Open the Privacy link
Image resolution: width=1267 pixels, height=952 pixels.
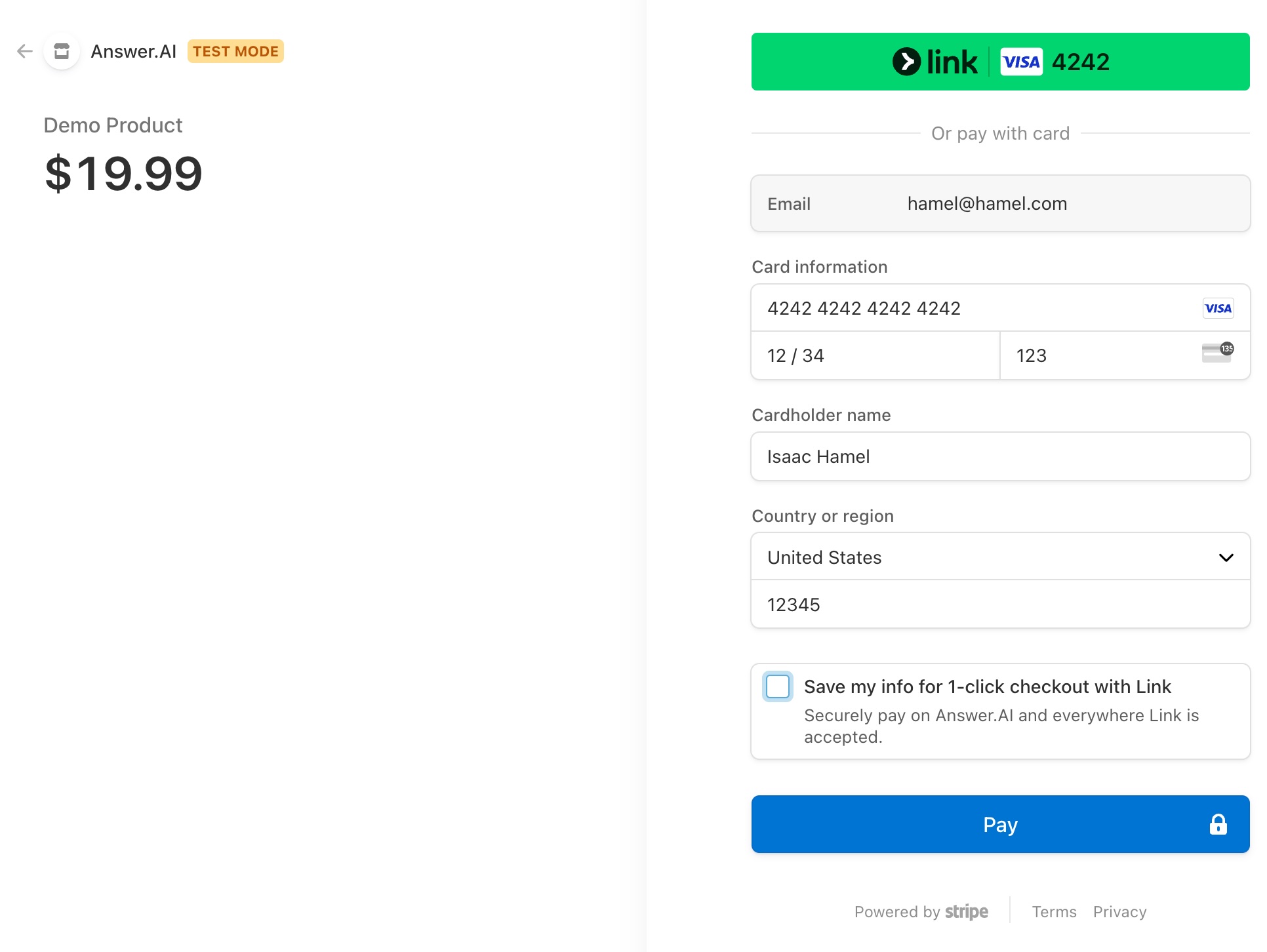[x=1119, y=912]
